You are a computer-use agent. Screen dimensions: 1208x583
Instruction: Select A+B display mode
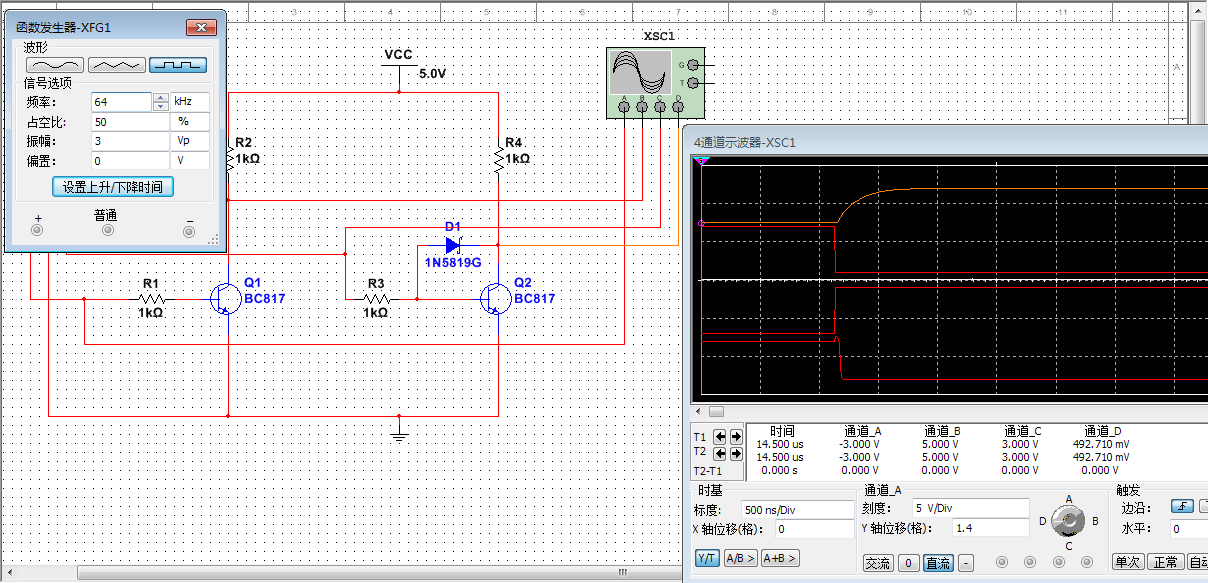pyautogui.click(x=780, y=558)
